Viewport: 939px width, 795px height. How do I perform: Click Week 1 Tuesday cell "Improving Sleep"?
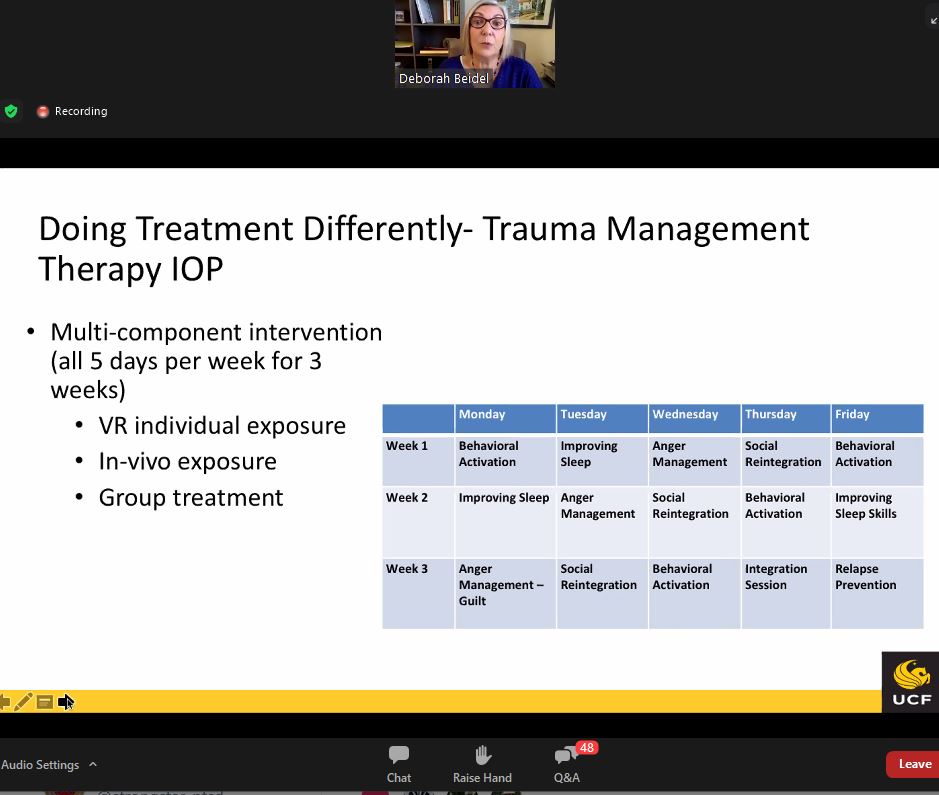tap(602, 460)
